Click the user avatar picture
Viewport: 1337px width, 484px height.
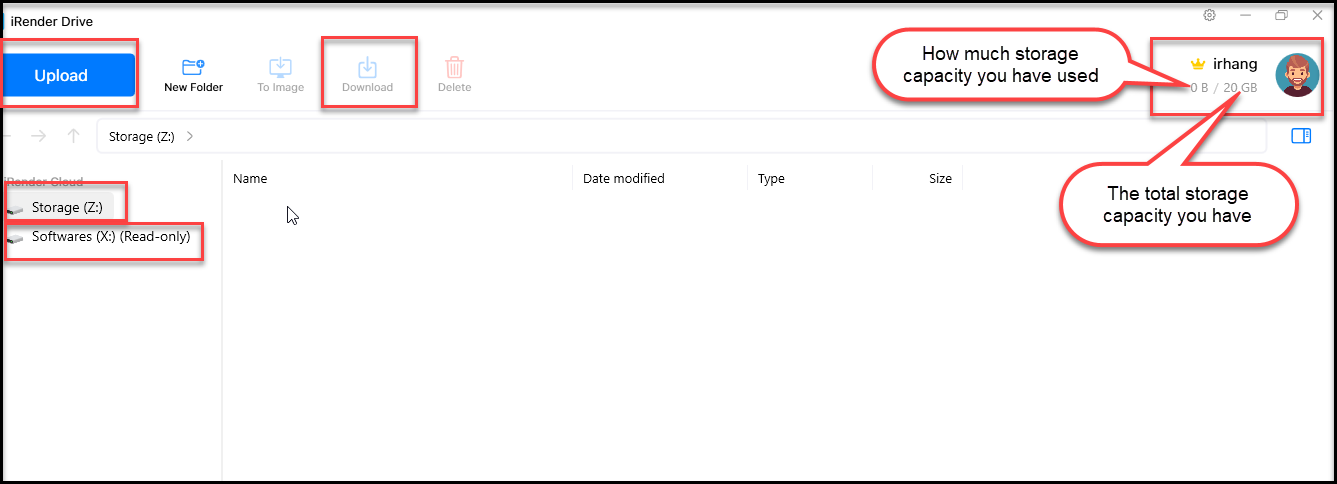point(1297,75)
